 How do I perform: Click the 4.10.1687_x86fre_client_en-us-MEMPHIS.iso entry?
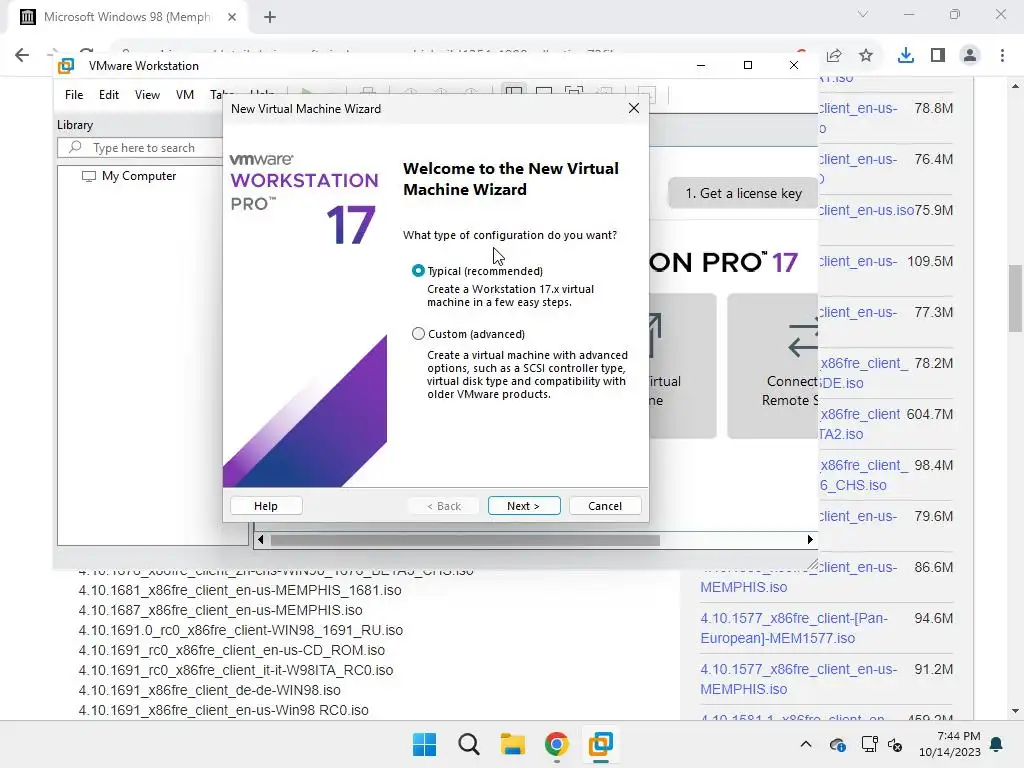(220, 610)
